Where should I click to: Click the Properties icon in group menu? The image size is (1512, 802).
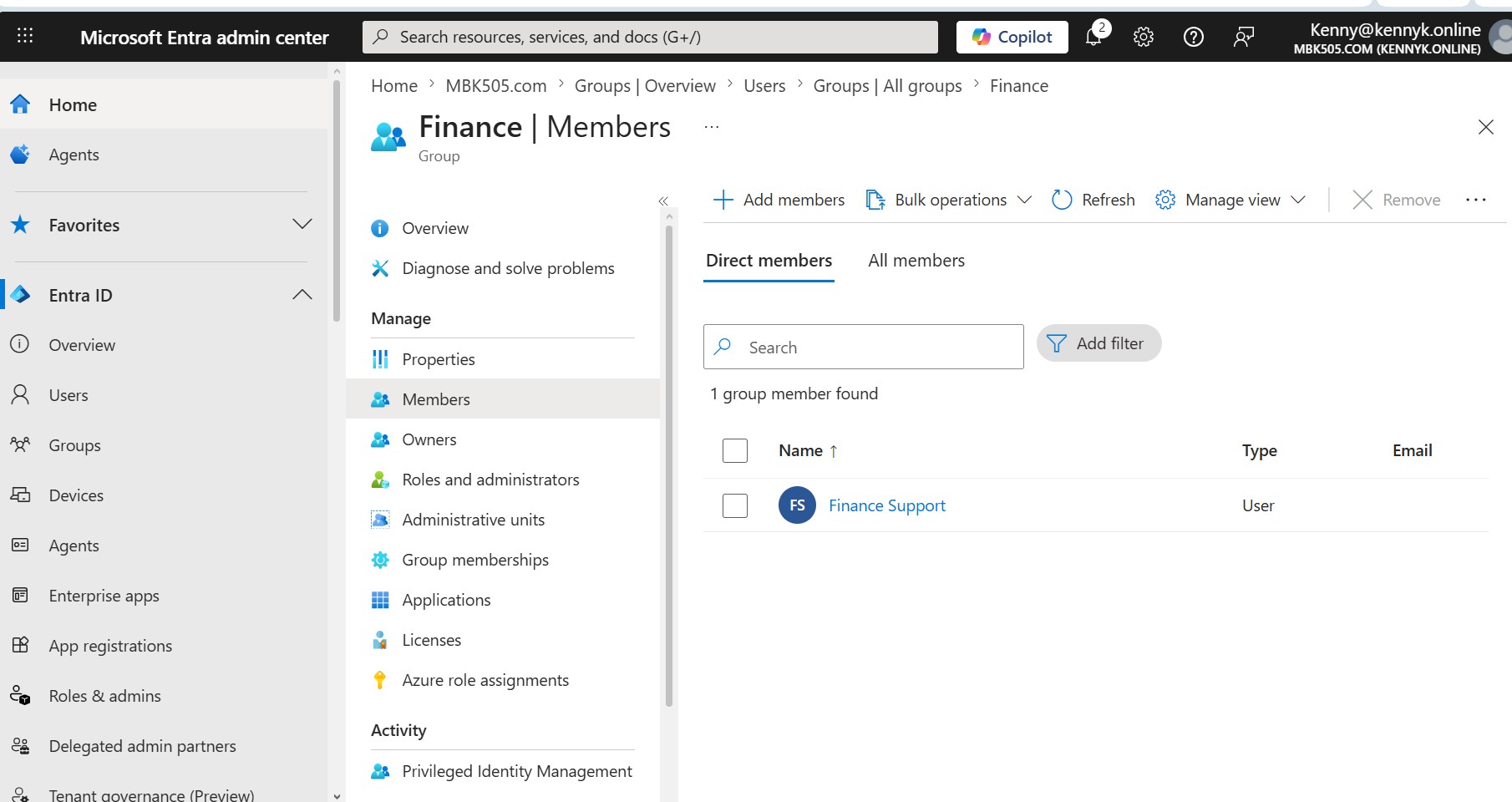[x=380, y=359]
